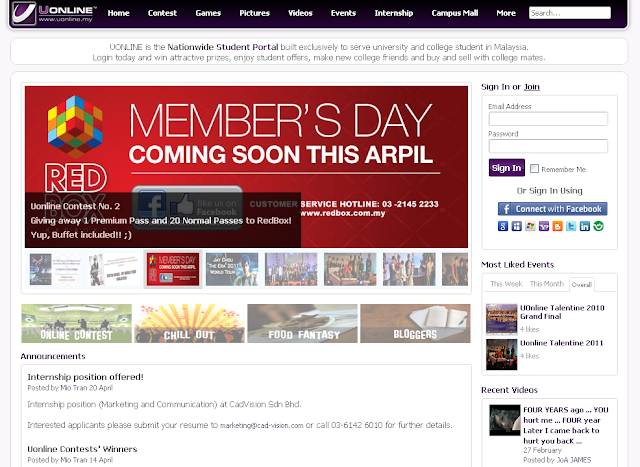Select the Member's Day slide thumbnail
Image resolution: width=640 pixels, height=467 pixels.
(x=173, y=269)
